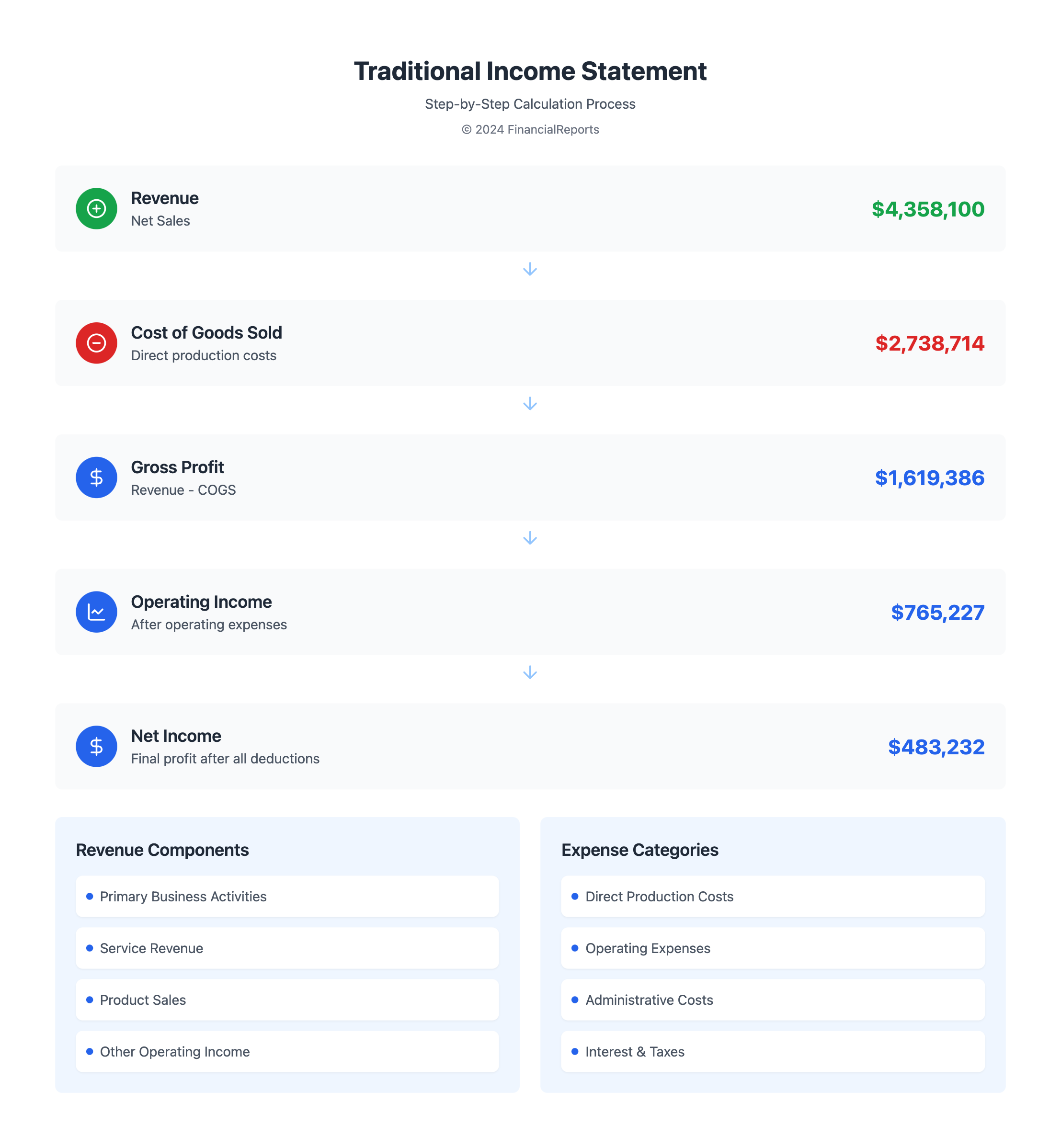The width and height of the screenshot is (1061, 1148).
Task: Click the red minus COGS icon
Action: 96,343
